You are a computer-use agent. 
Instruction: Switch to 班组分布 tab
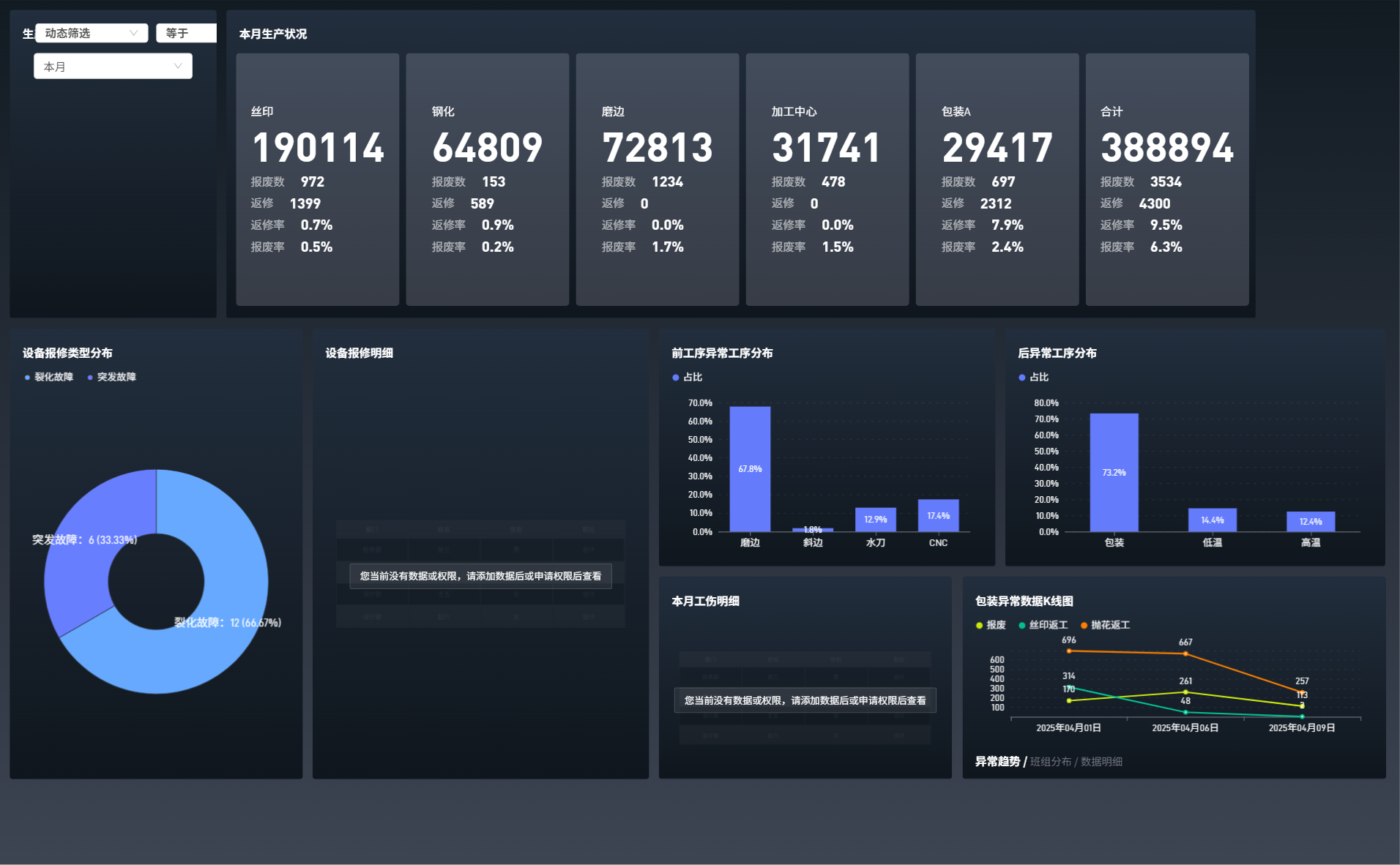1050,762
